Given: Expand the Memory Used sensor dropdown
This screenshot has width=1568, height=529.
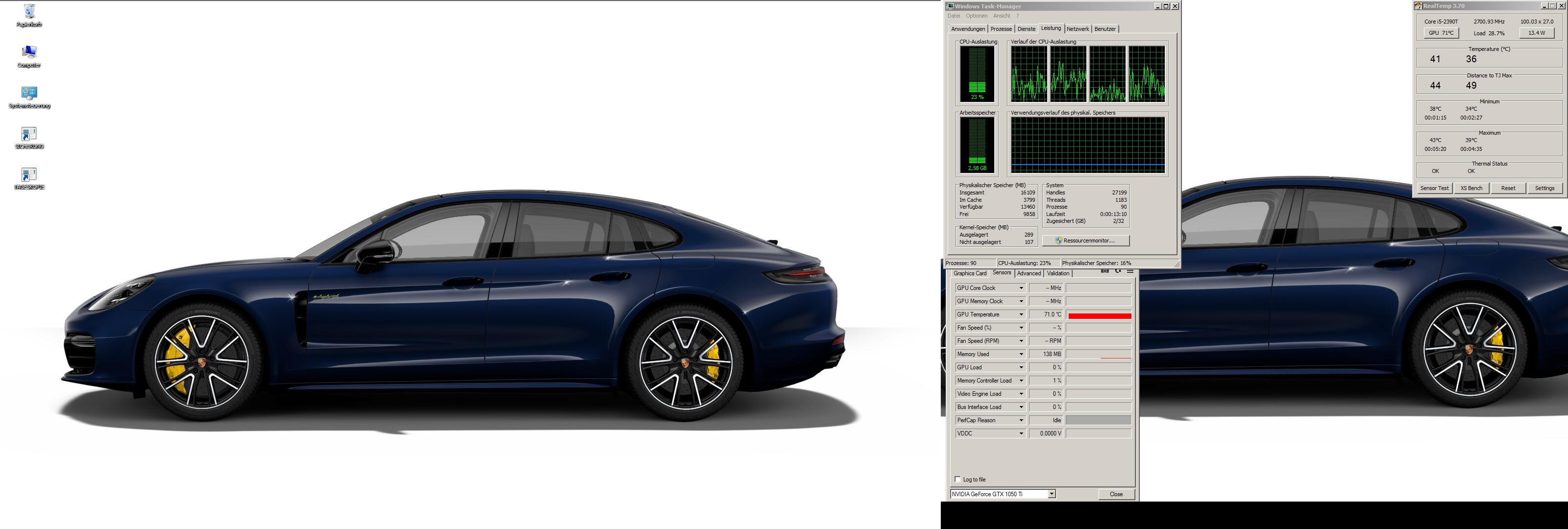Looking at the screenshot, I should (x=1021, y=354).
